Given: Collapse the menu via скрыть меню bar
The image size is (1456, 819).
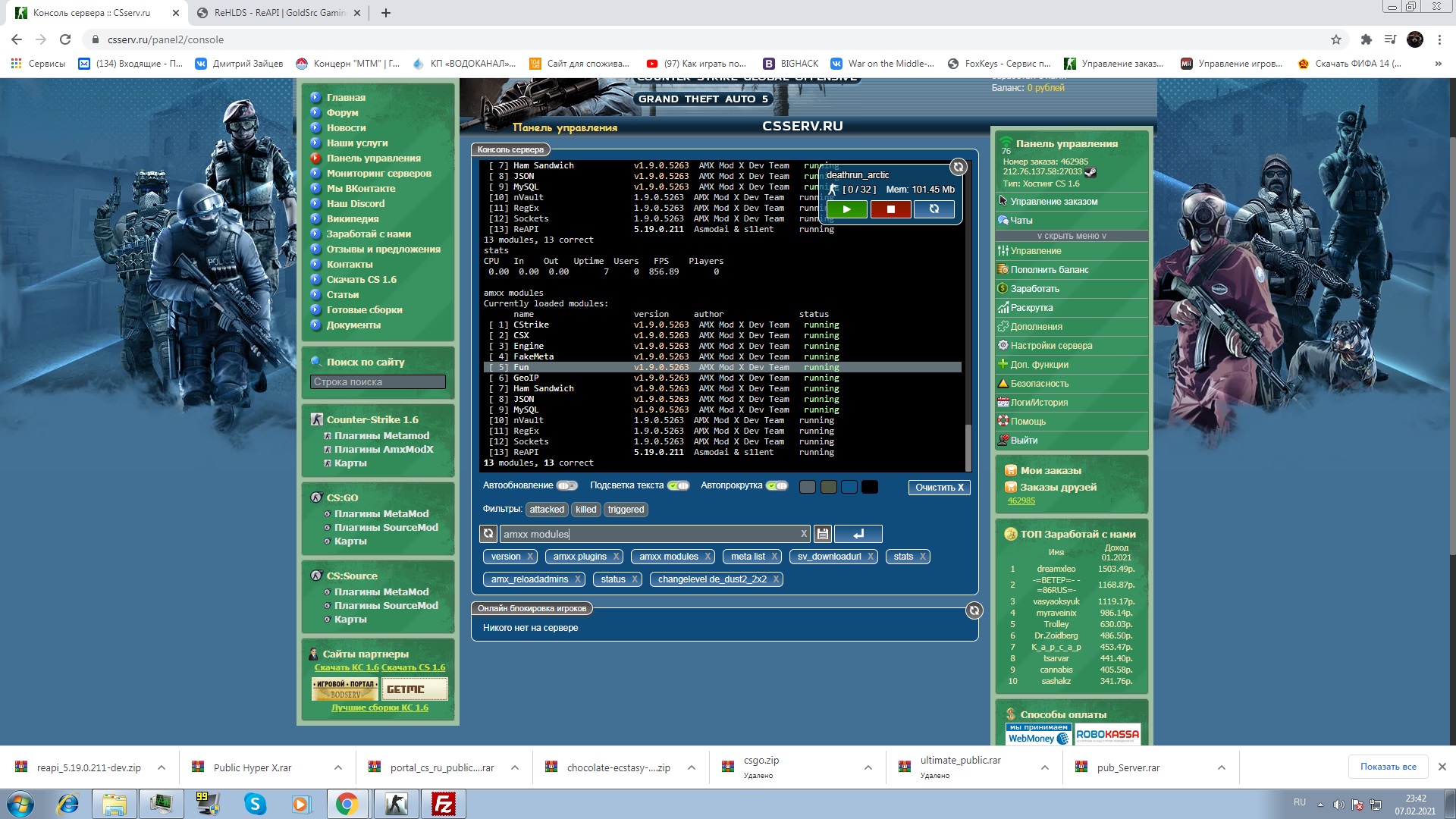Looking at the screenshot, I should pos(1072,236).
